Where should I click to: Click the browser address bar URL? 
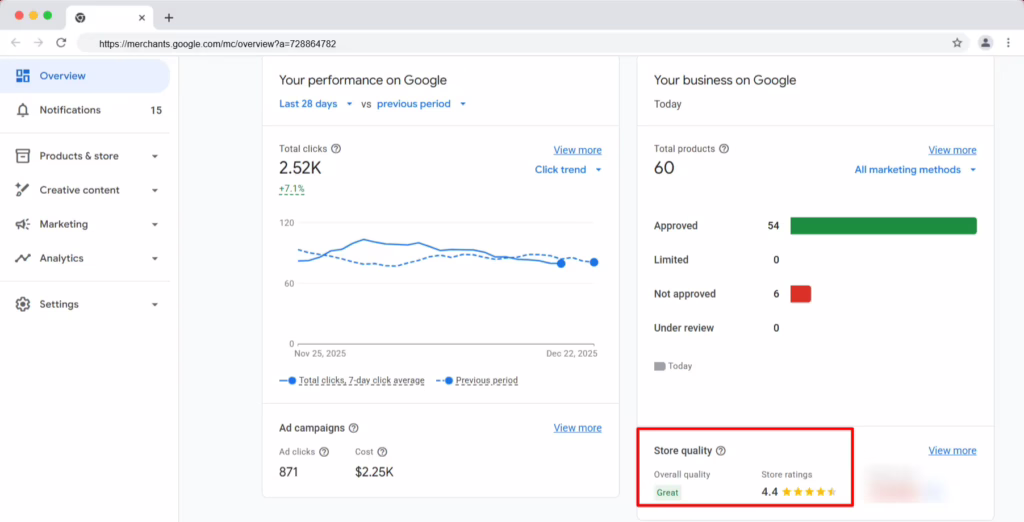217,44
